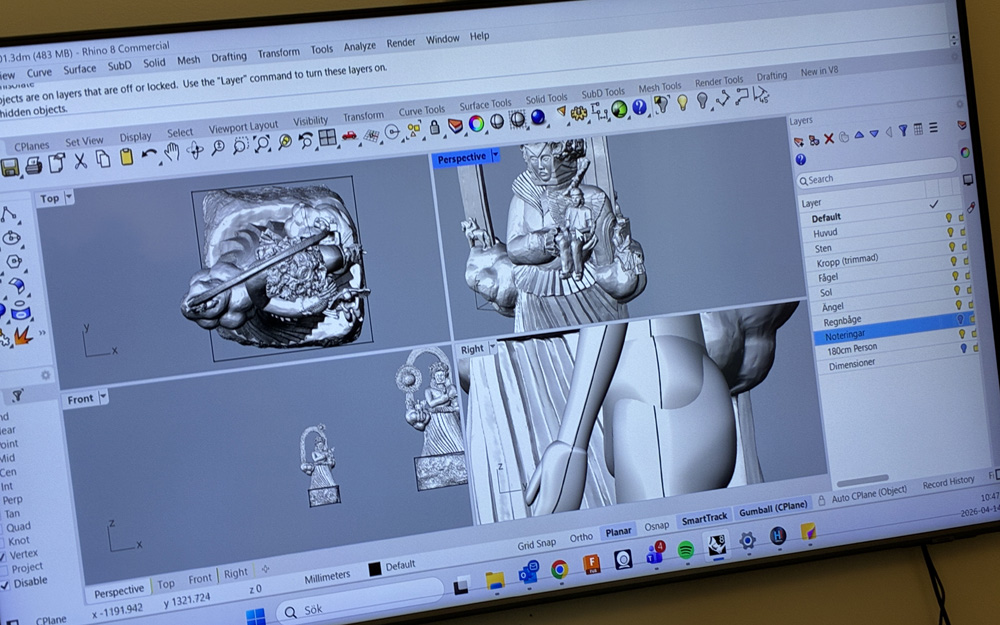
Task: Expand more tools with the double chevron in left sidebar
Action: (42, 332)
